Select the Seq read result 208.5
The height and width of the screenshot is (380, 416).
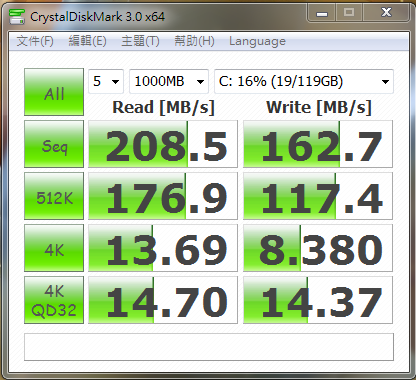coord(163,144)
